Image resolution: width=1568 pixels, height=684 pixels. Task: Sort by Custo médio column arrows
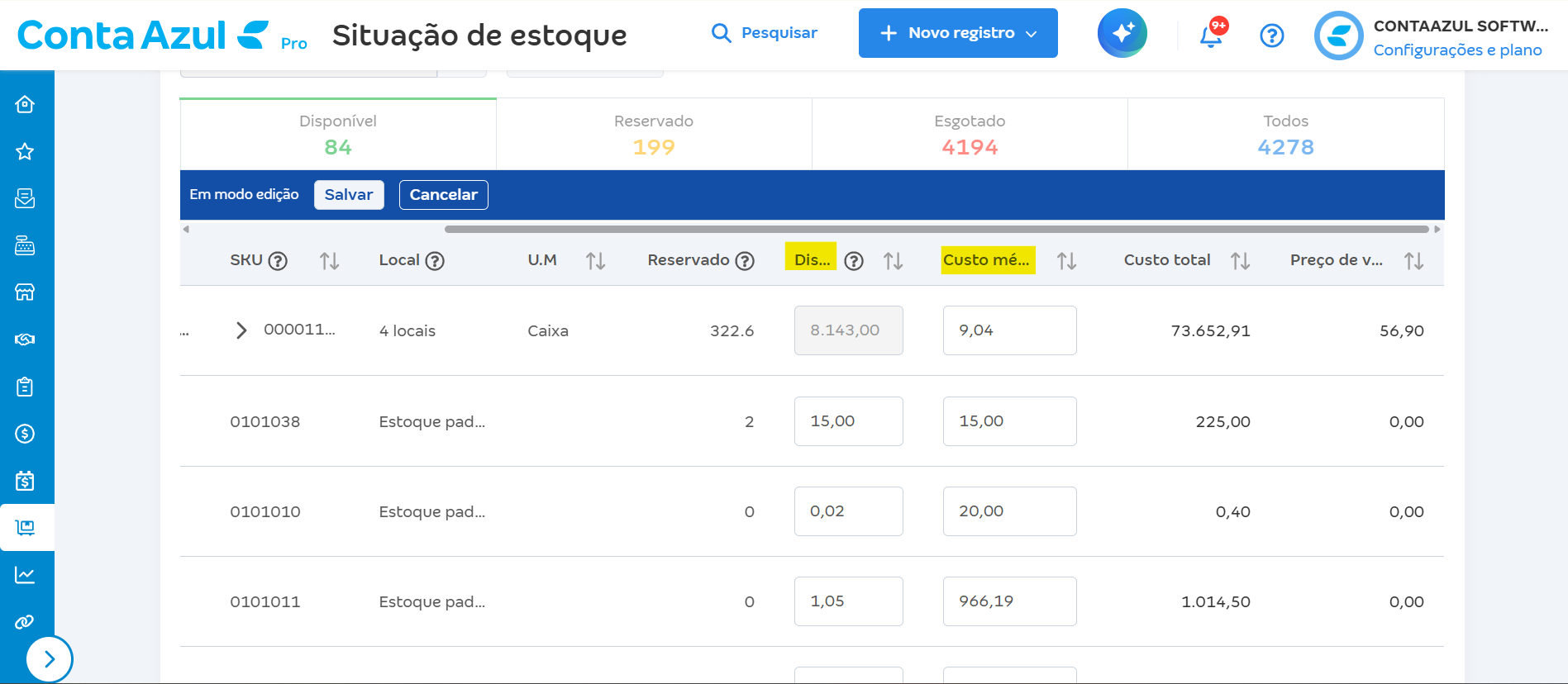click(x=1067, y=261)
